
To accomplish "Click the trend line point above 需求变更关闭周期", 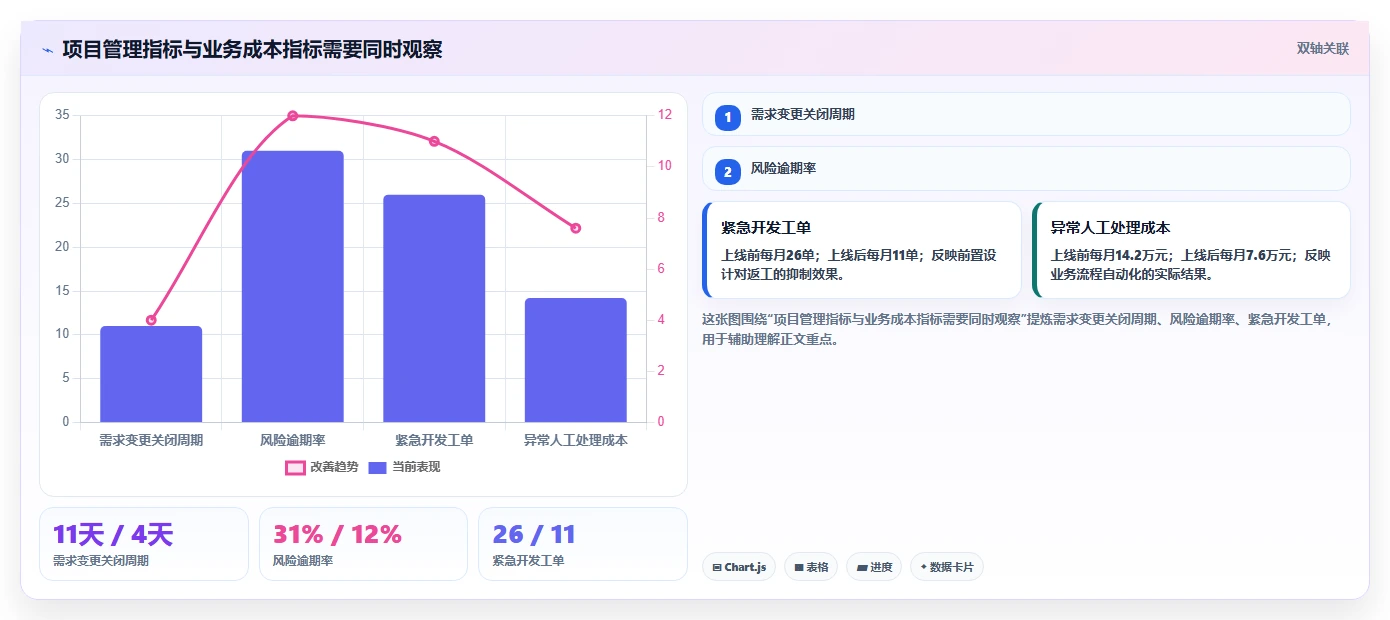I will pos(151,320).
